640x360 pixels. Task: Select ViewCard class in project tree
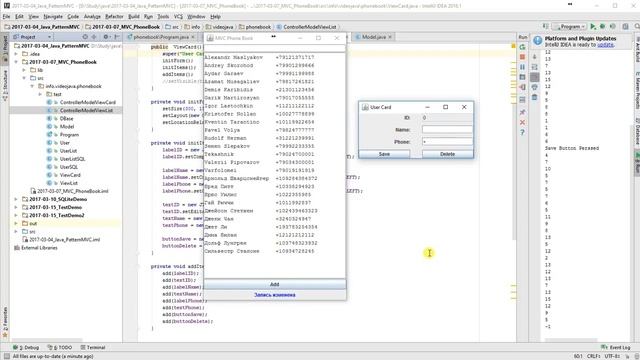pyautogui.click(x=70, y=175)
